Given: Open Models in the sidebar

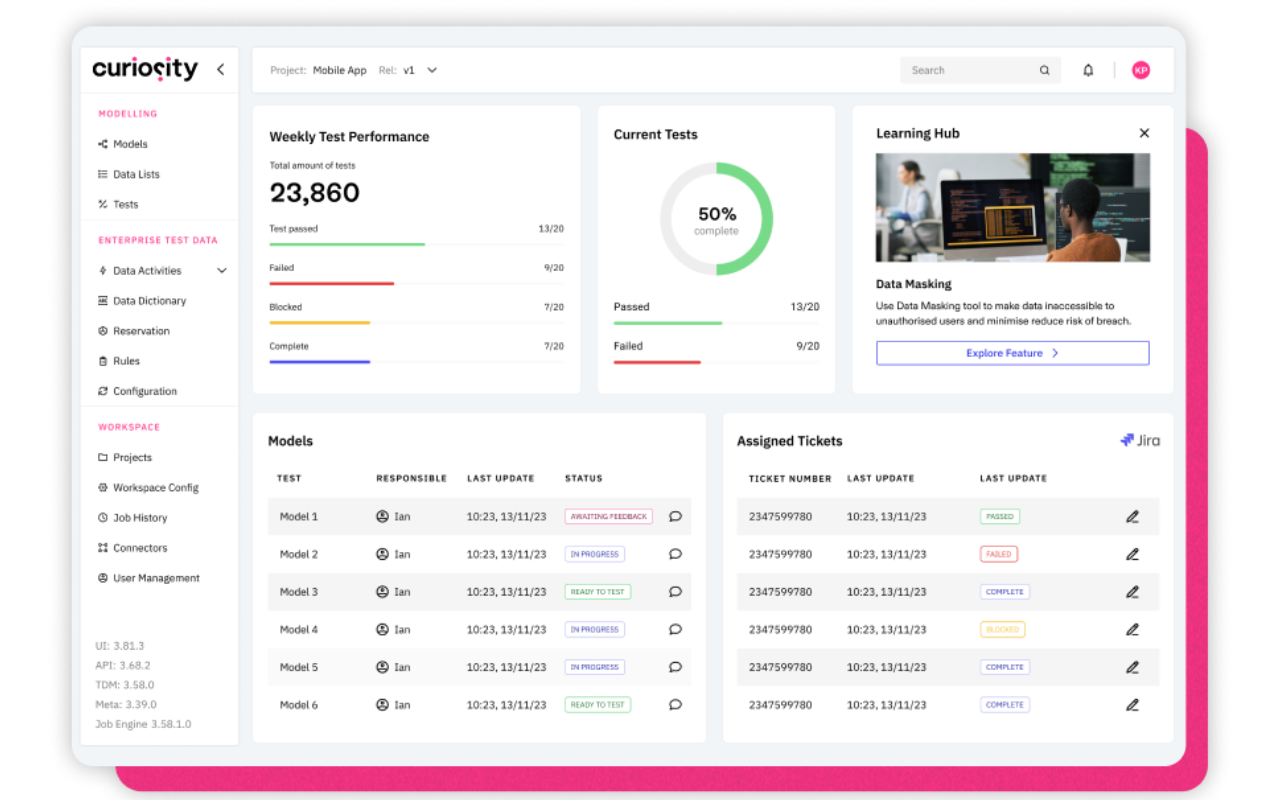Looking at the screenshot, I should tap(130, 144).
